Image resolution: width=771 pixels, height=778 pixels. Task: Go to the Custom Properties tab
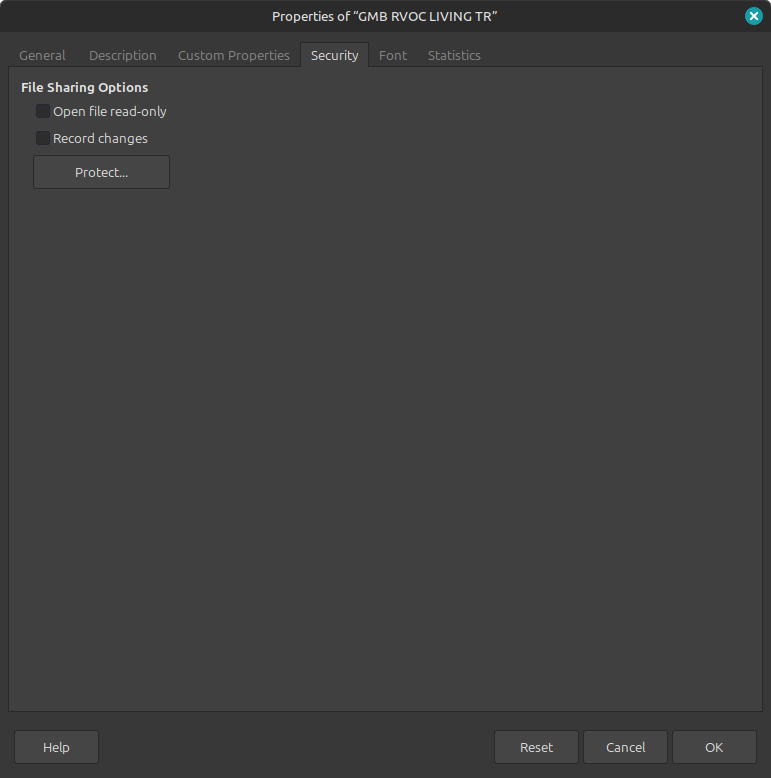[x=233, y=55]
